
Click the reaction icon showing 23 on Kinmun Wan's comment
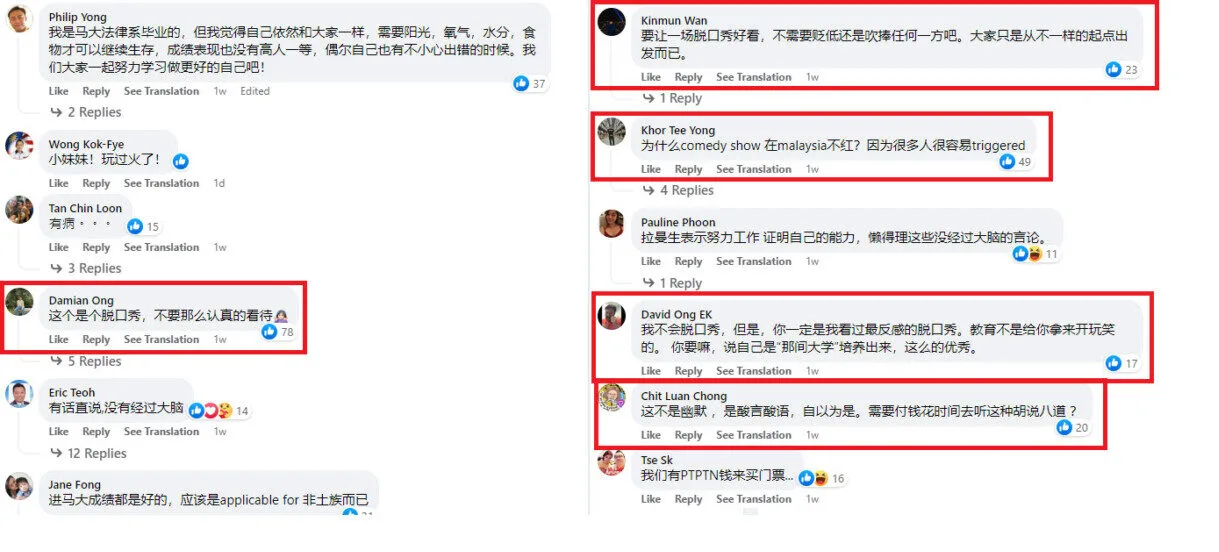[x=1113, y=69]
